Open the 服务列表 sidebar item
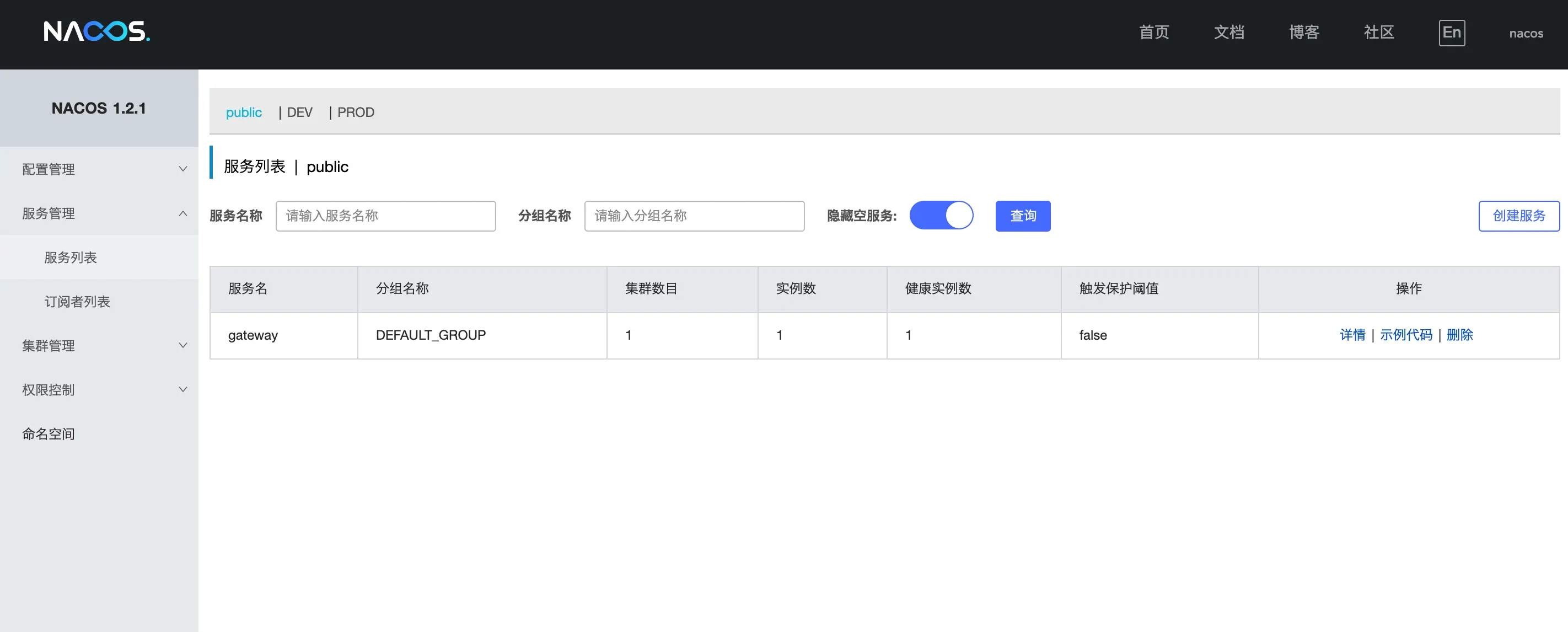 [99, 257]
